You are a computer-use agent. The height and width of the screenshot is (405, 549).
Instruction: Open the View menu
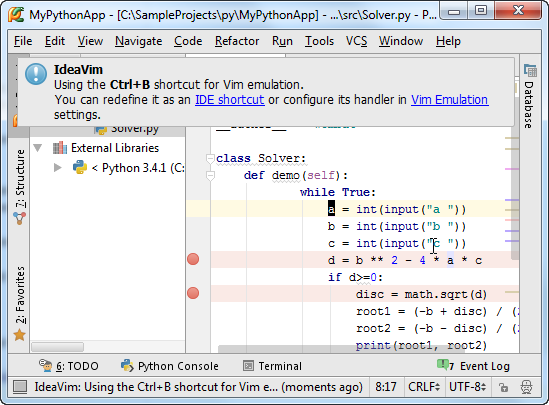click(90, 41)
